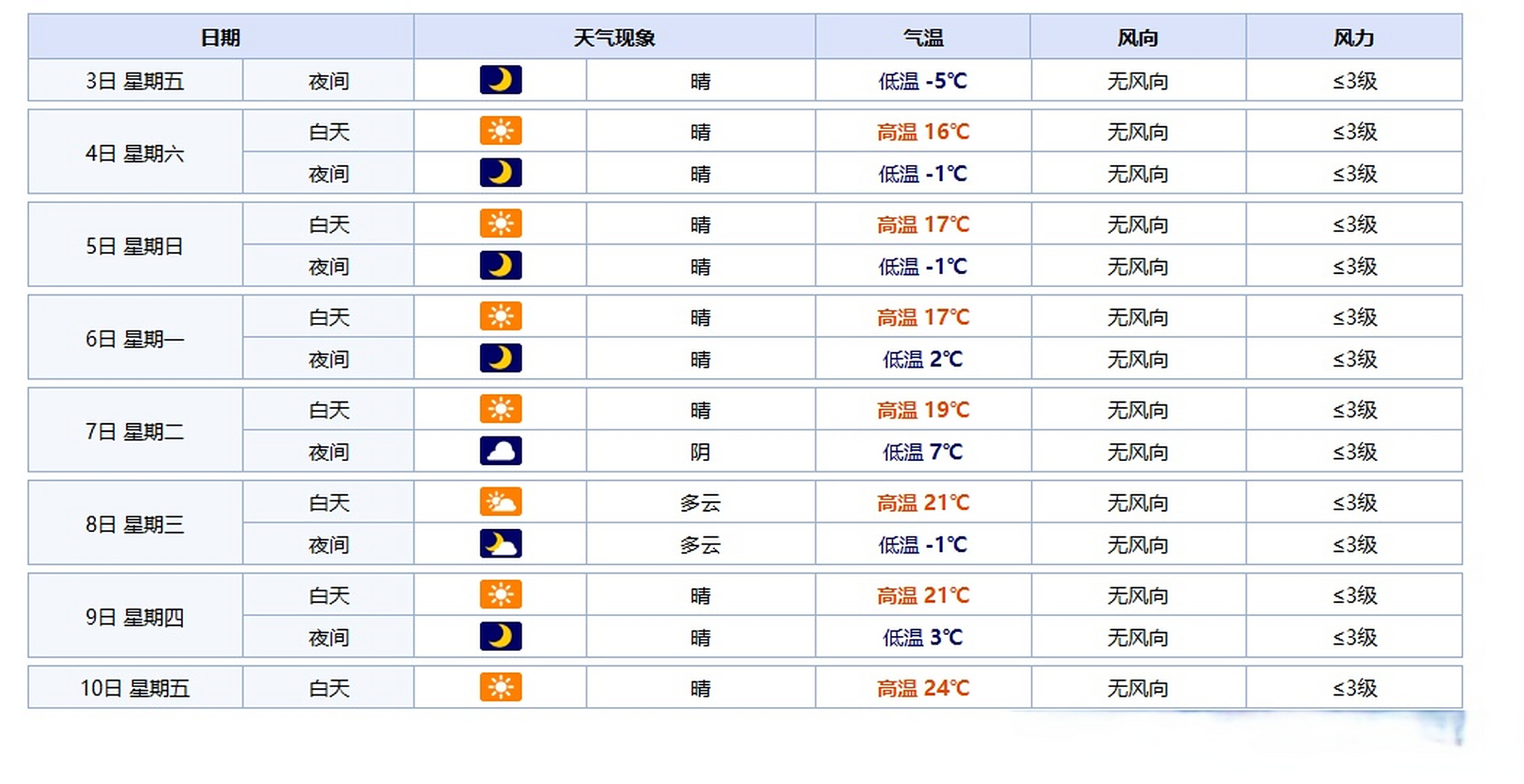Click the cloudy moon icon for 8日 night
Screen dimensions: 1524x784
(x=501, y=543)
